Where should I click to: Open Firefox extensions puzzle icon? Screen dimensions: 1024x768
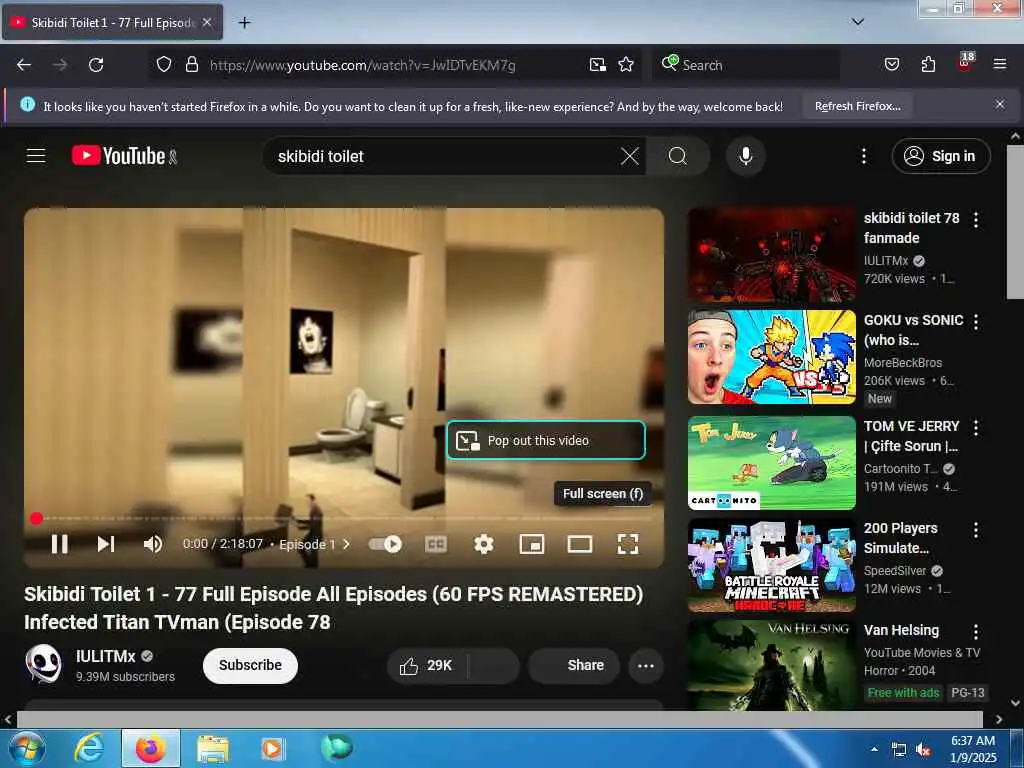point(928,65)
